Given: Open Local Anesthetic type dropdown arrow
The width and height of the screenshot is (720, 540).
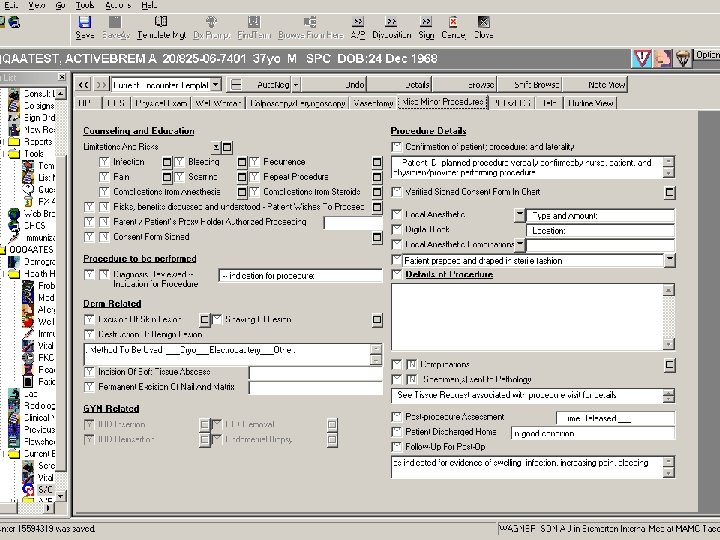Looking at the screenshot, I should [519, 215].
